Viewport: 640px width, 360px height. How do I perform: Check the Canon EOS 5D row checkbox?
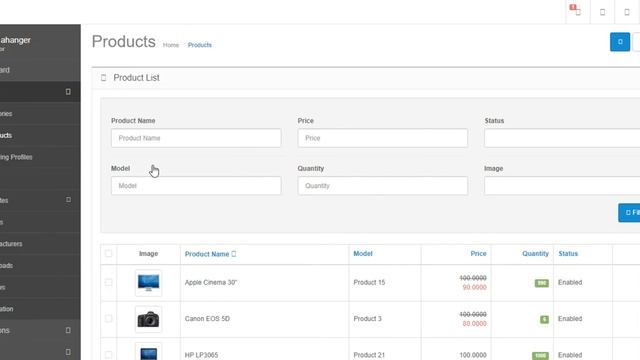pyautogui.click(x=108, y=318)
